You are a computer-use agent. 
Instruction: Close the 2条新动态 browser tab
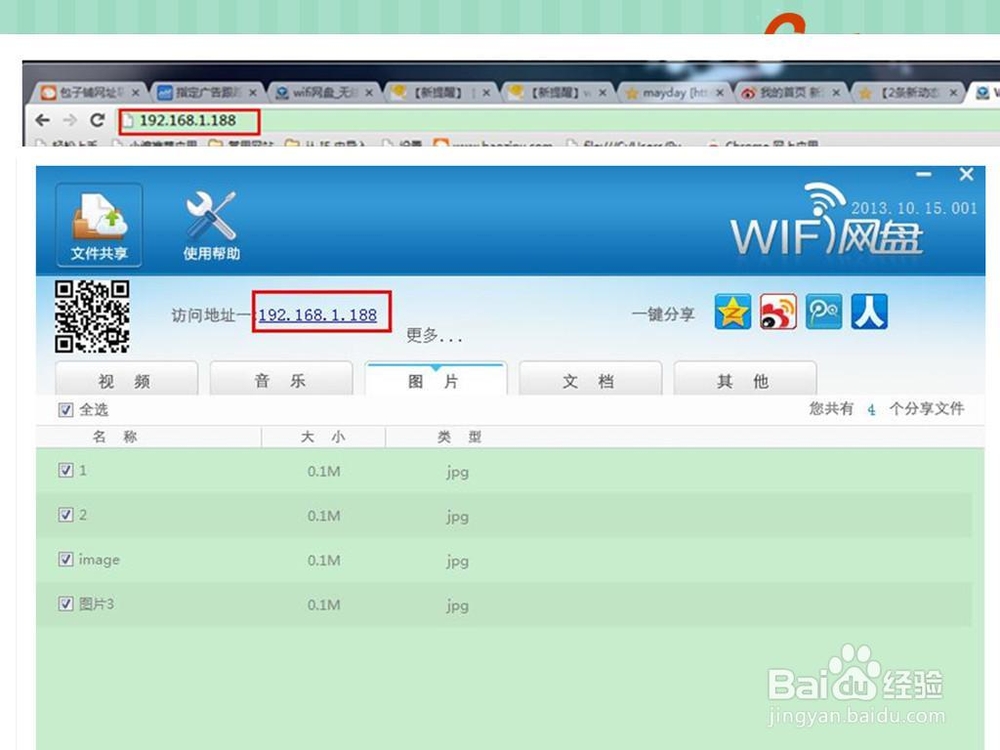pyautogui.click(x=953, y=92)
